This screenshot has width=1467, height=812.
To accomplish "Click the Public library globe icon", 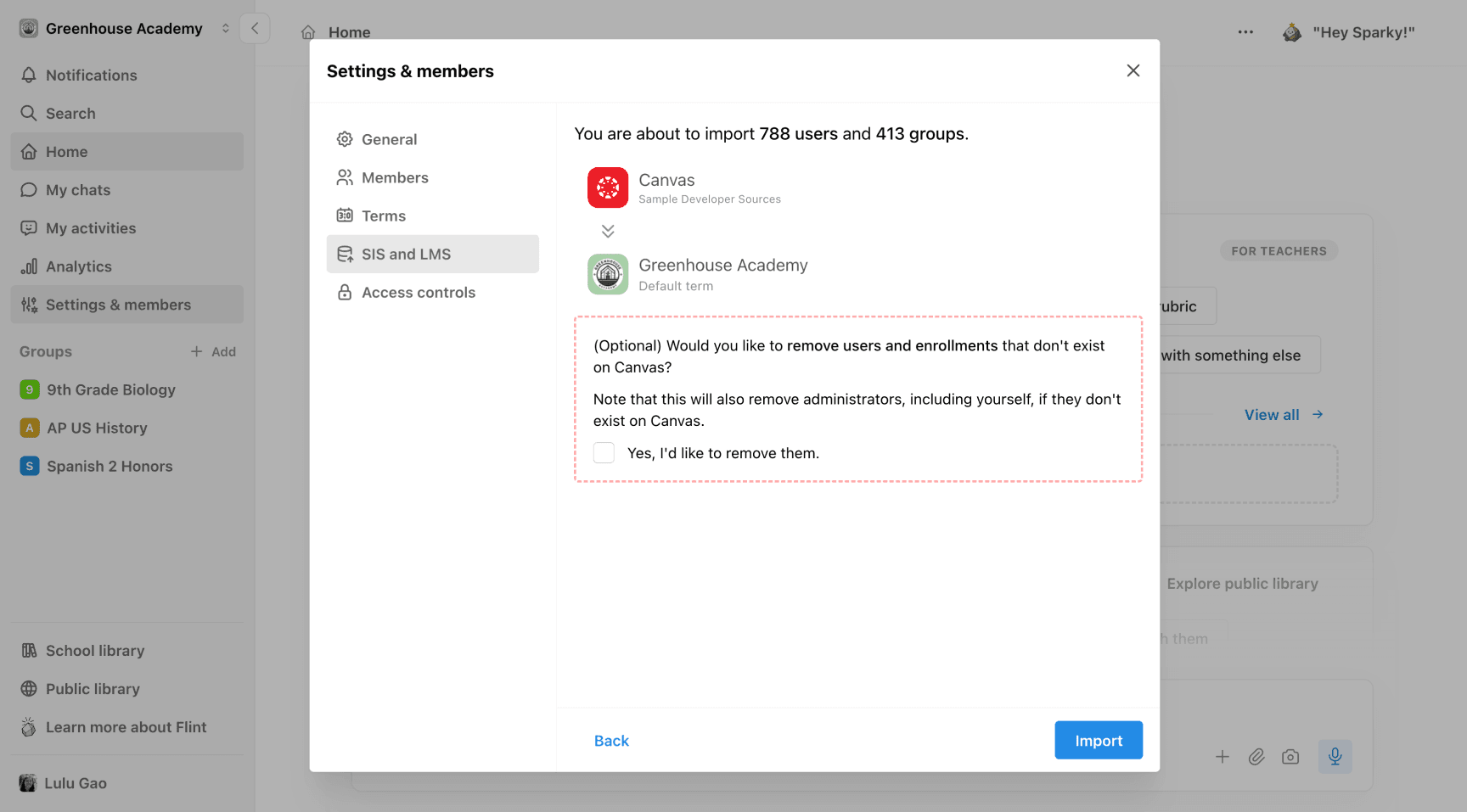I will point(29,688).
